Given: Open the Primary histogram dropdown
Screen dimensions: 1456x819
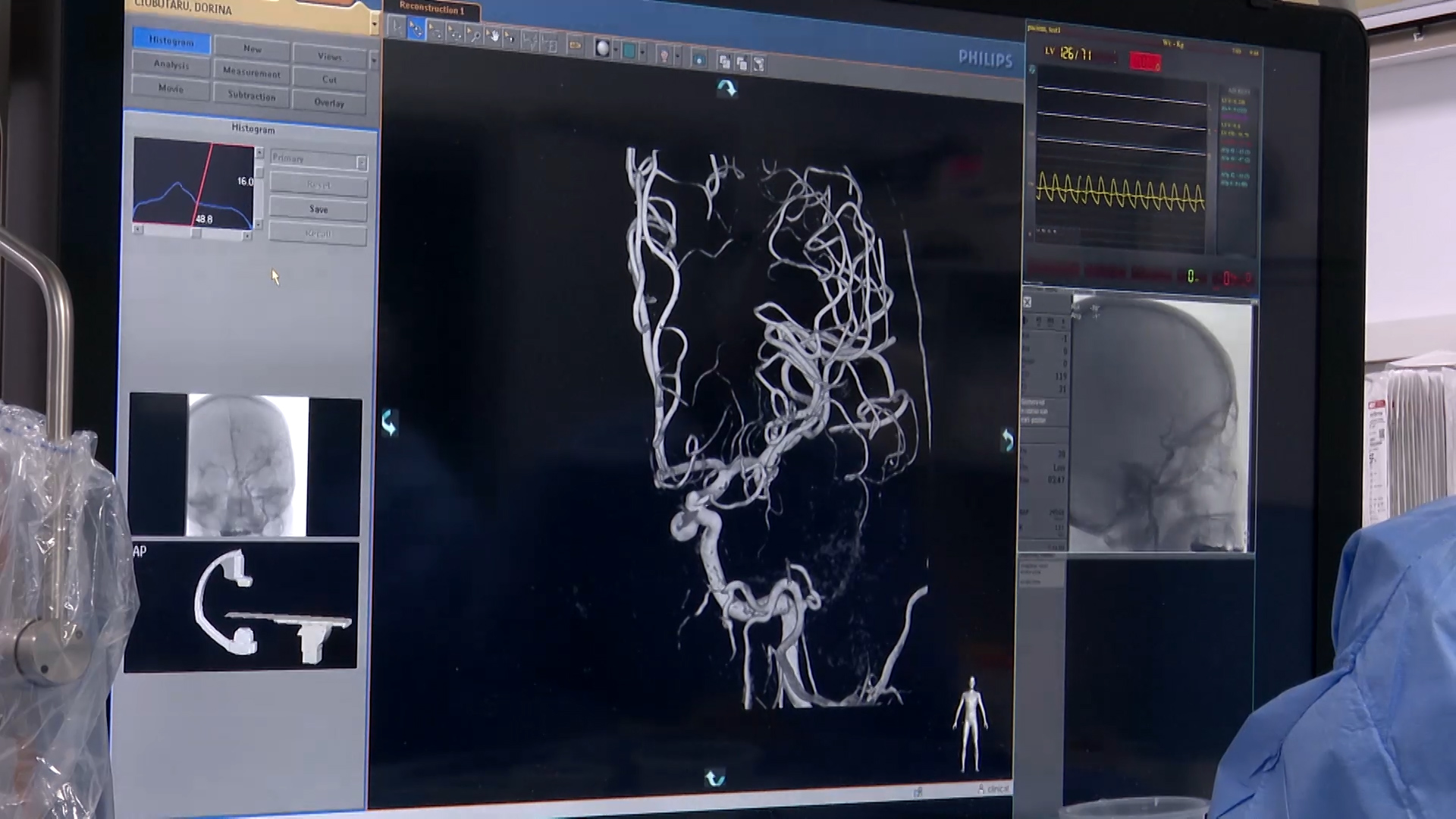Looking at the screenshot, I should point(361,162).
